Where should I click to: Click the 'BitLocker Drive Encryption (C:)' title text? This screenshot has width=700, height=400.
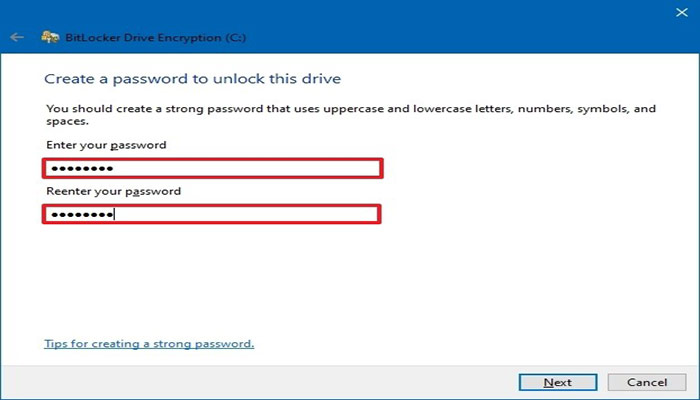pyautogui.click(x=156, y=38)
